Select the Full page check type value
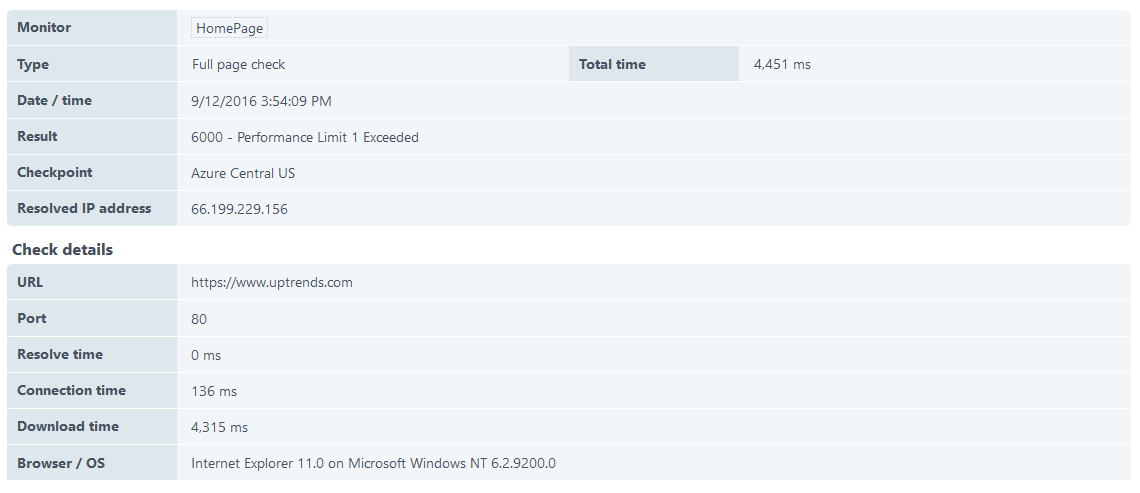The width and height of the screenshot is (1140, 493). 238,64
